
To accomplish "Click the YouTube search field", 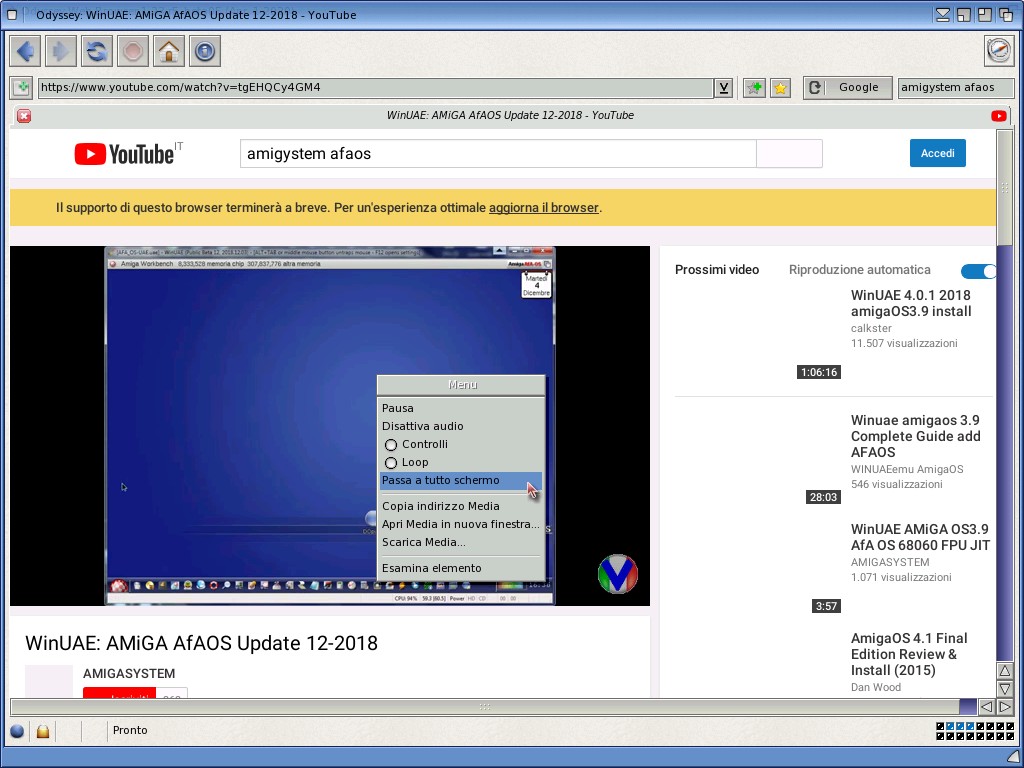I will tap(498, 154).
